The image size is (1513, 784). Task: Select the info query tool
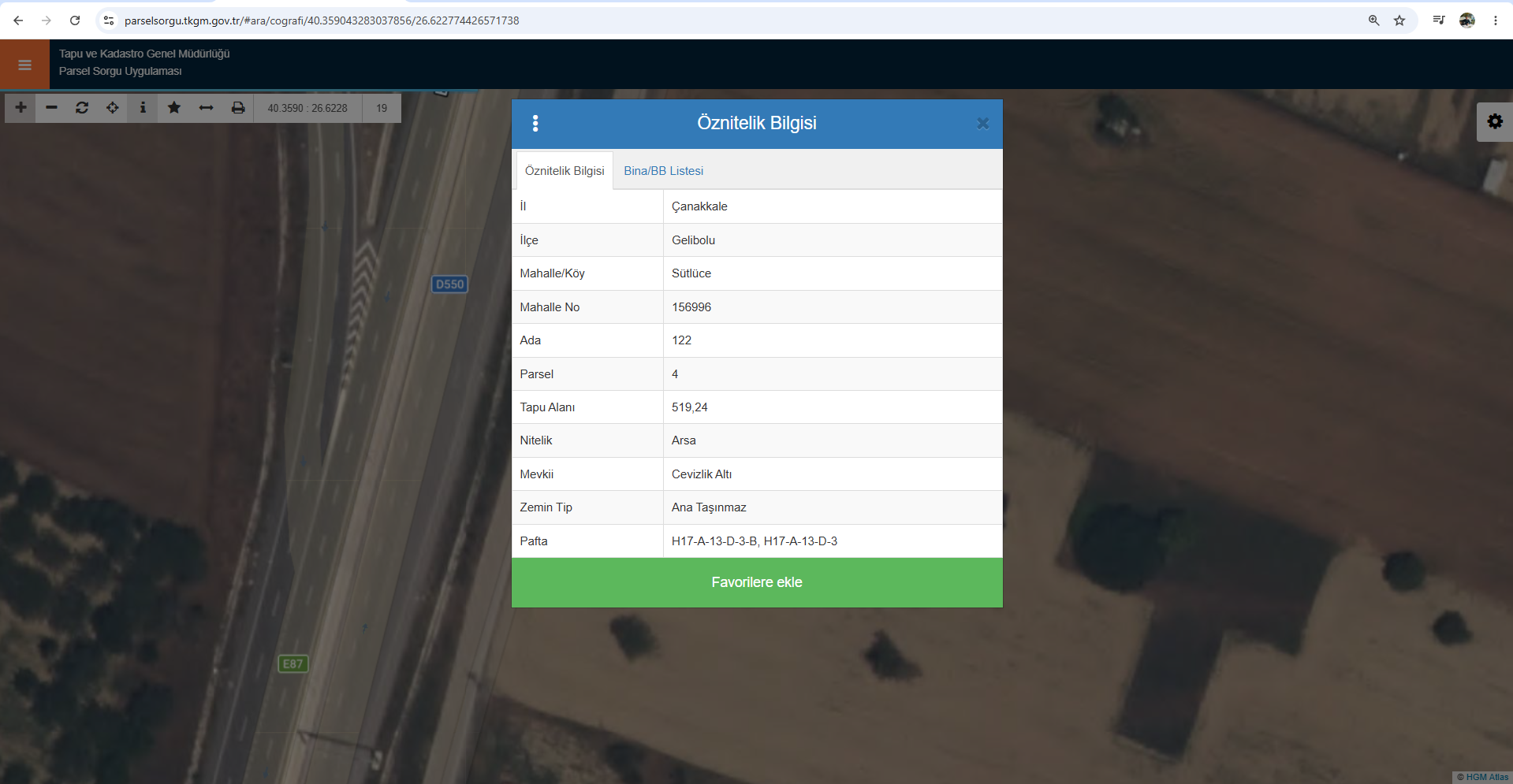pos(143,108)
